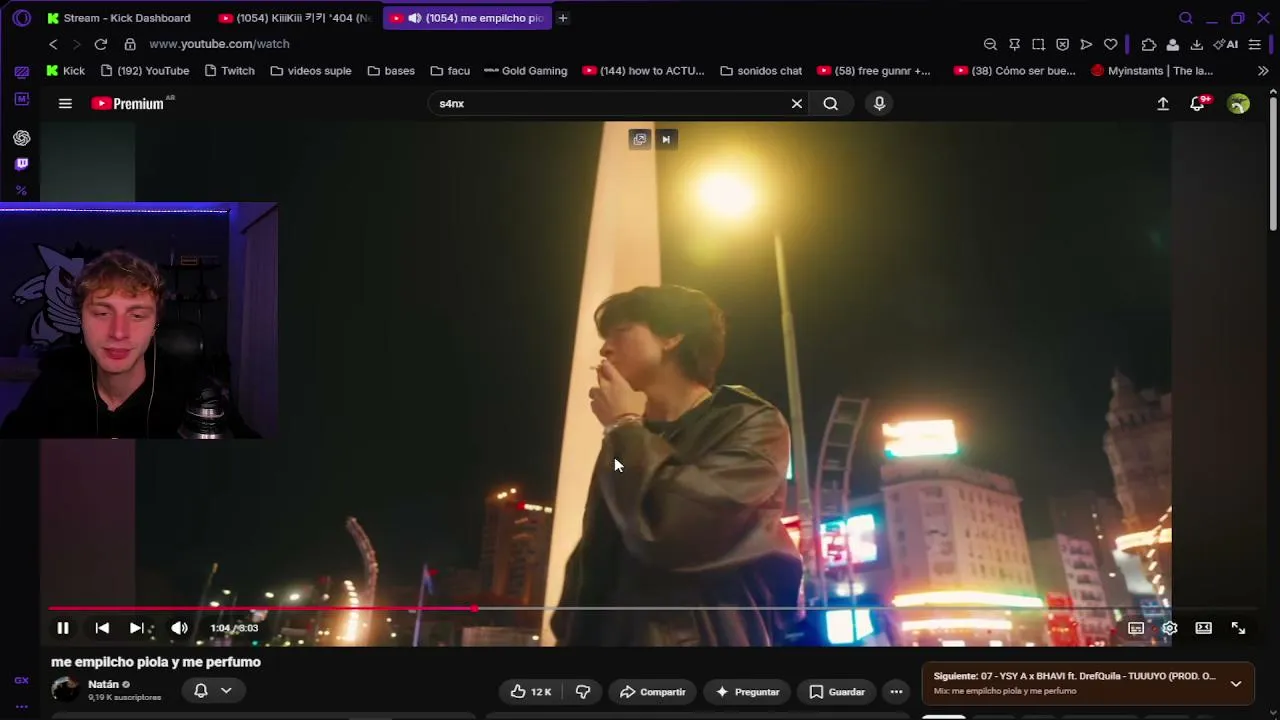Open YouTube upload/create button
Viewport: 1280px width, 720px height.
point(1163,104)
